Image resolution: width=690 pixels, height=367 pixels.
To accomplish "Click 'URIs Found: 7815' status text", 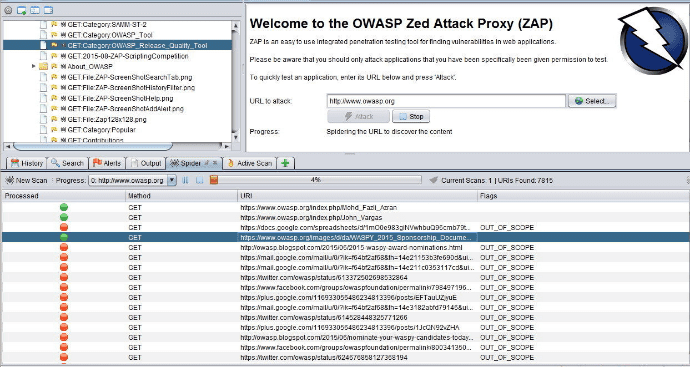I will coord(525,180).
